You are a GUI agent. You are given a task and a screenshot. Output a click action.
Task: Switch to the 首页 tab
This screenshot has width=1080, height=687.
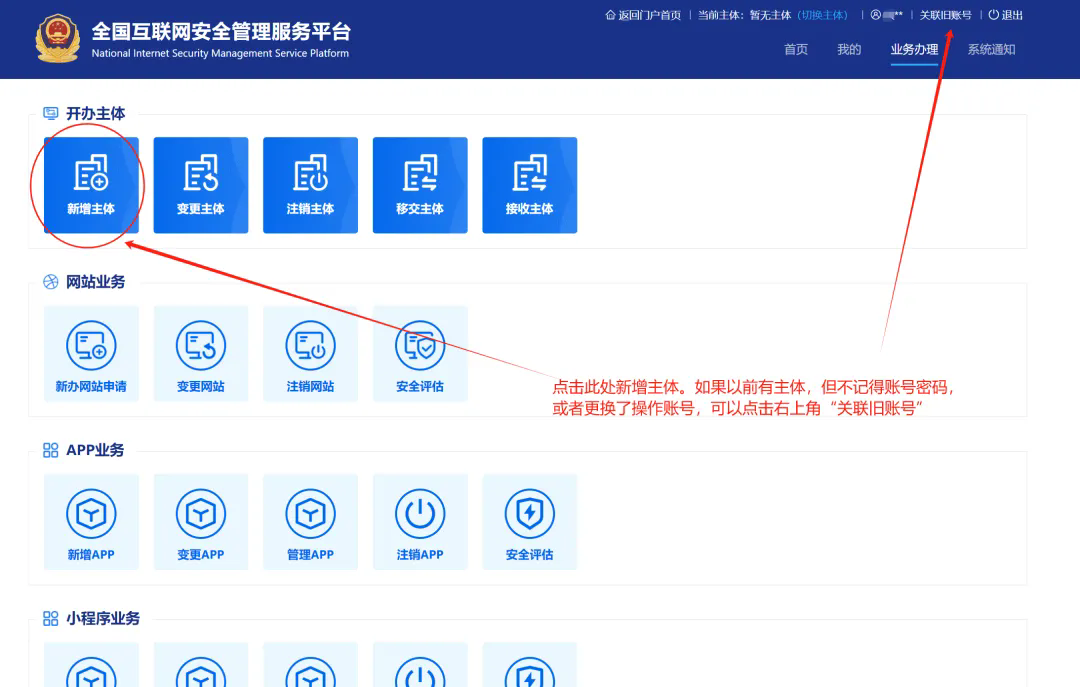point(796,49)
